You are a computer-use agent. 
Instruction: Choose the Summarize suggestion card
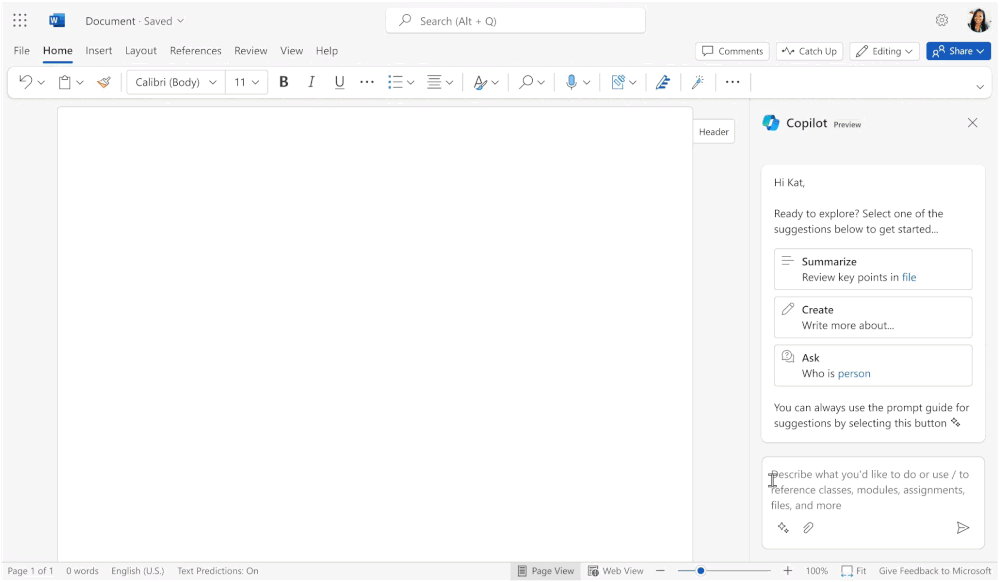[x=873, y=269]
